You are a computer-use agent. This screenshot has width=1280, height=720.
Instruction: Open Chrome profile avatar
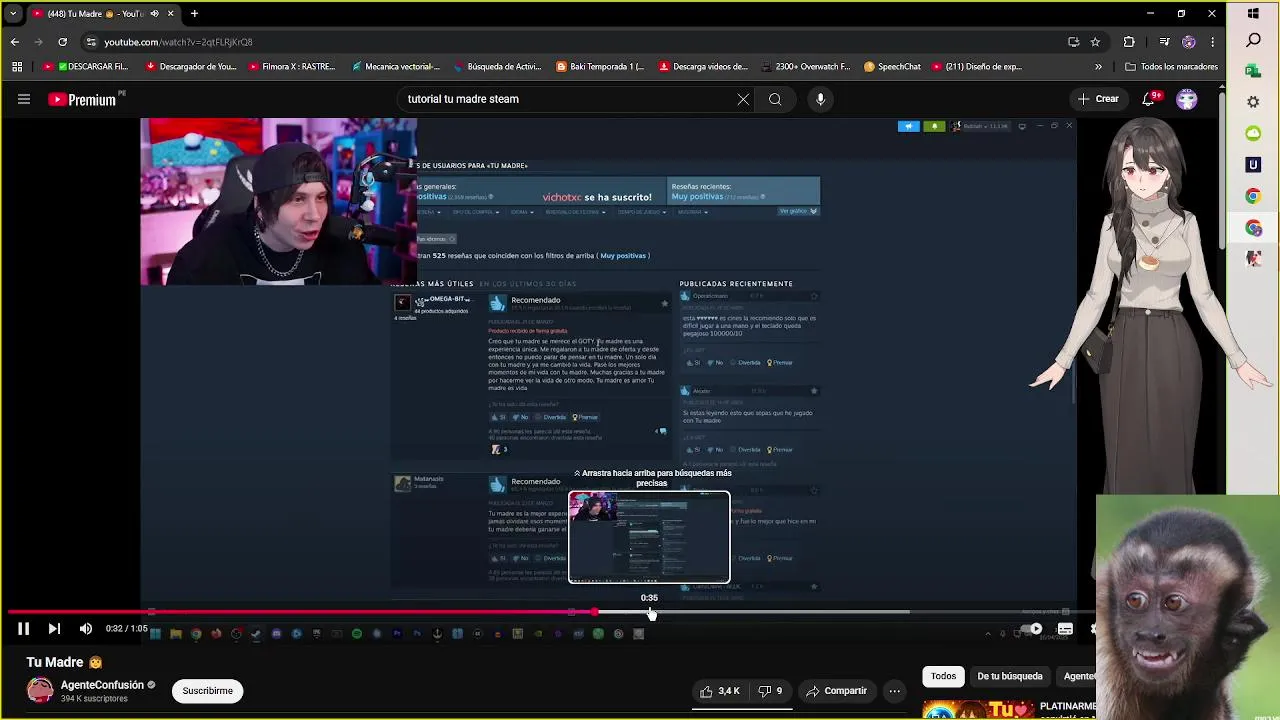point(1188,42)
